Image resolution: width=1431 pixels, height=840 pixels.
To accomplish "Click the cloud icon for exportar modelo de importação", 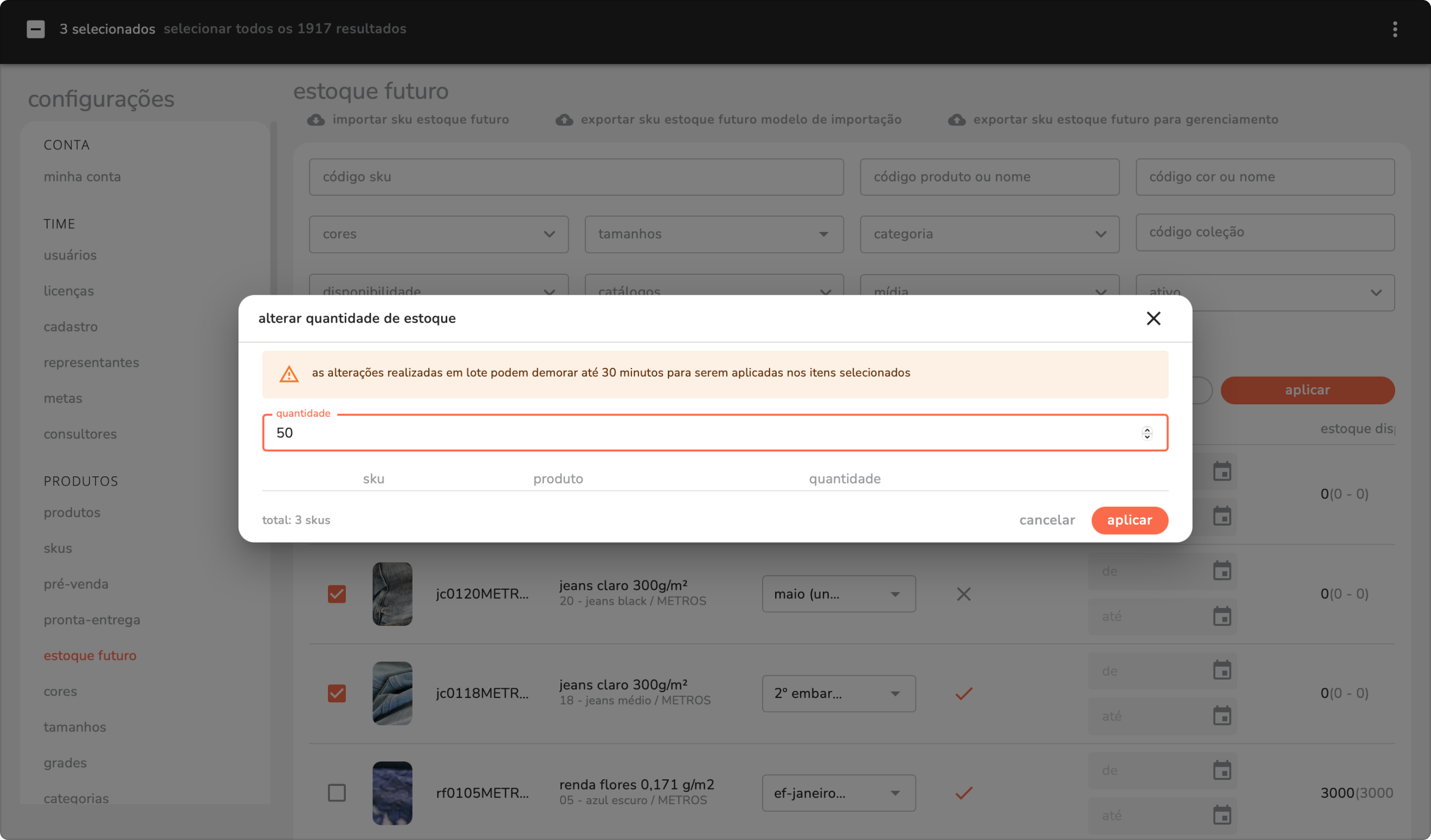I will pos(564,120).
